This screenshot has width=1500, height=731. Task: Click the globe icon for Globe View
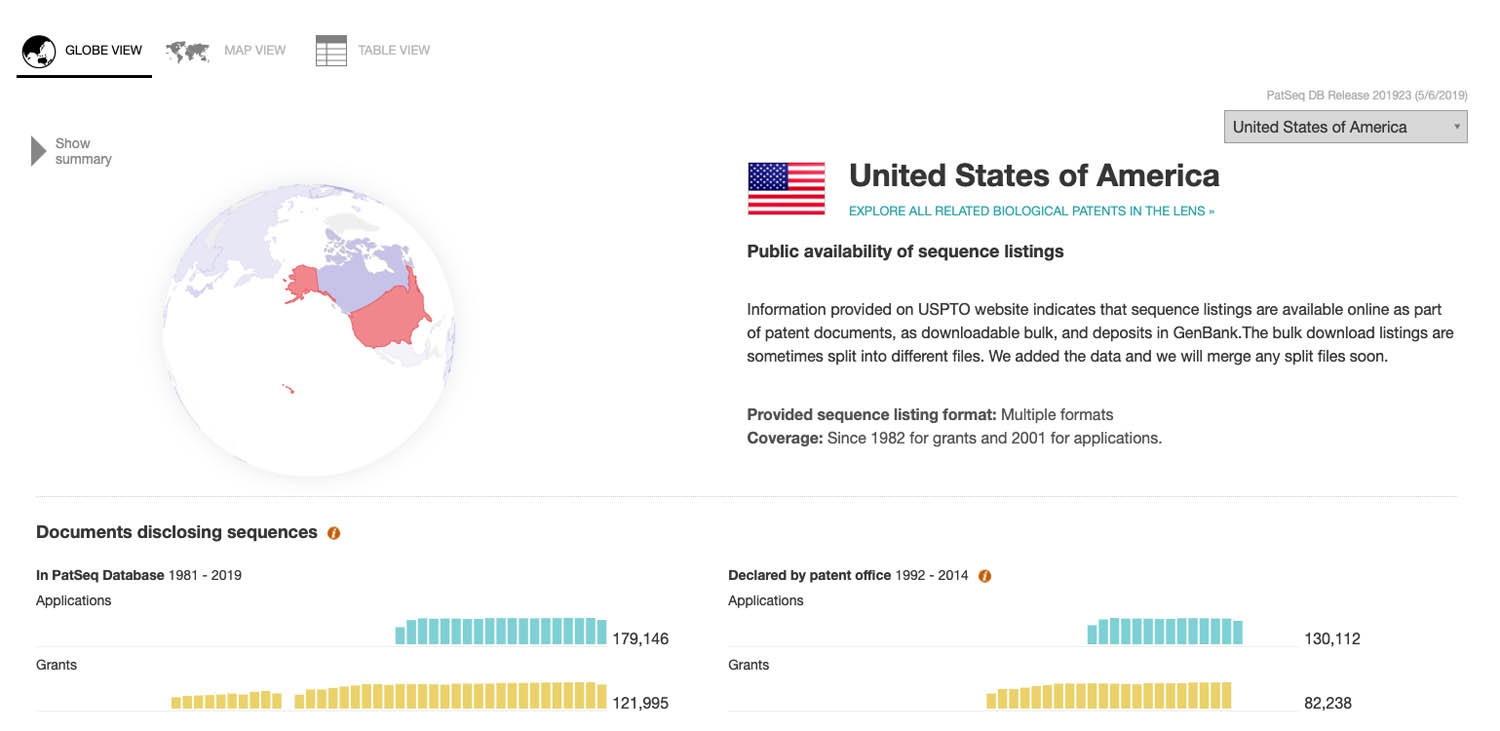[39, 51]
